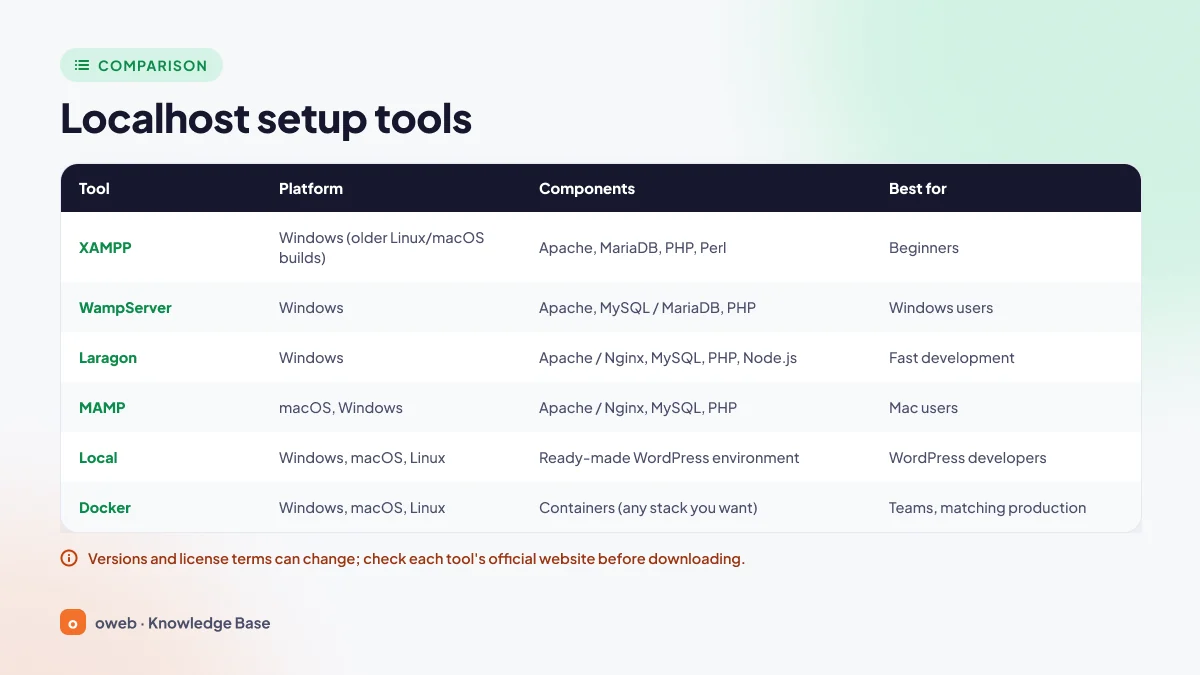Click the MAMP row's "Apache / Nginx, MySQL, PHP" cell

(638, 408)
